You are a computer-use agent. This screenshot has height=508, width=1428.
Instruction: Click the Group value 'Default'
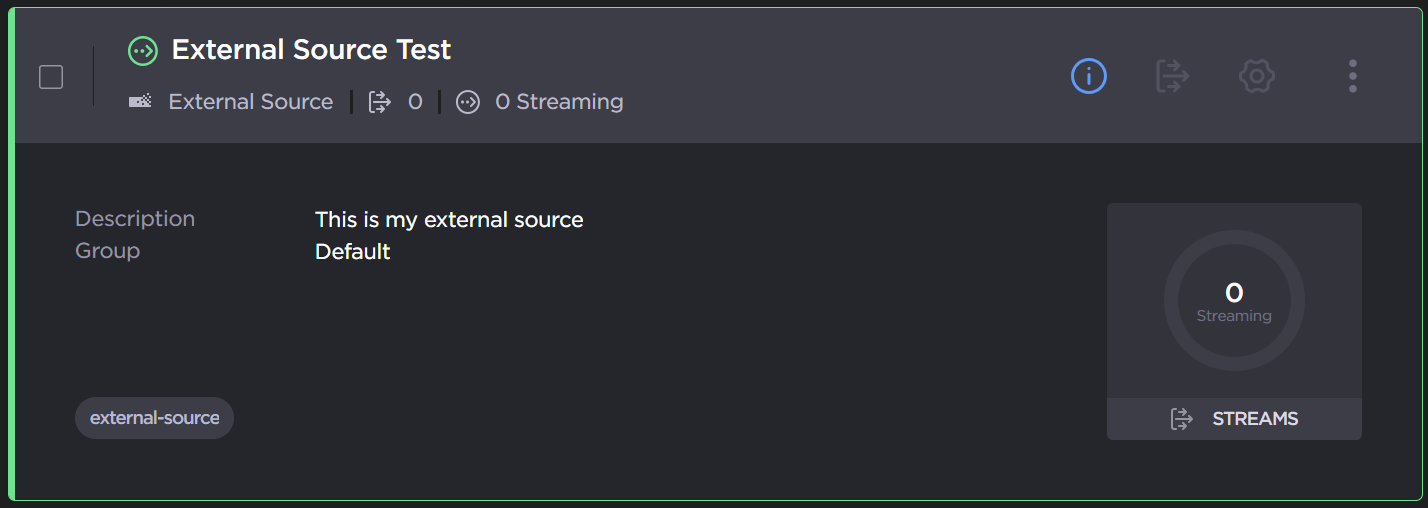point(352,251)
